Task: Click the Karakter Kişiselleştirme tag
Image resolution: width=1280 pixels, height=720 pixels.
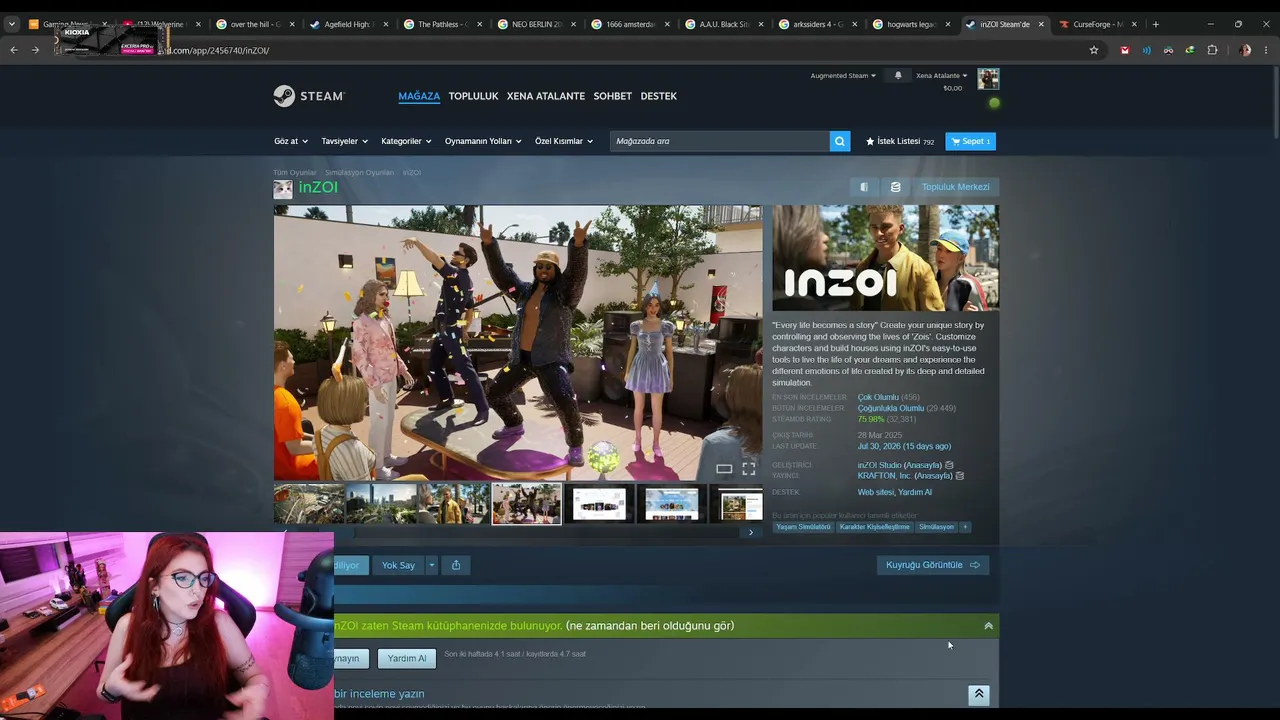Action: pos(874,527)
